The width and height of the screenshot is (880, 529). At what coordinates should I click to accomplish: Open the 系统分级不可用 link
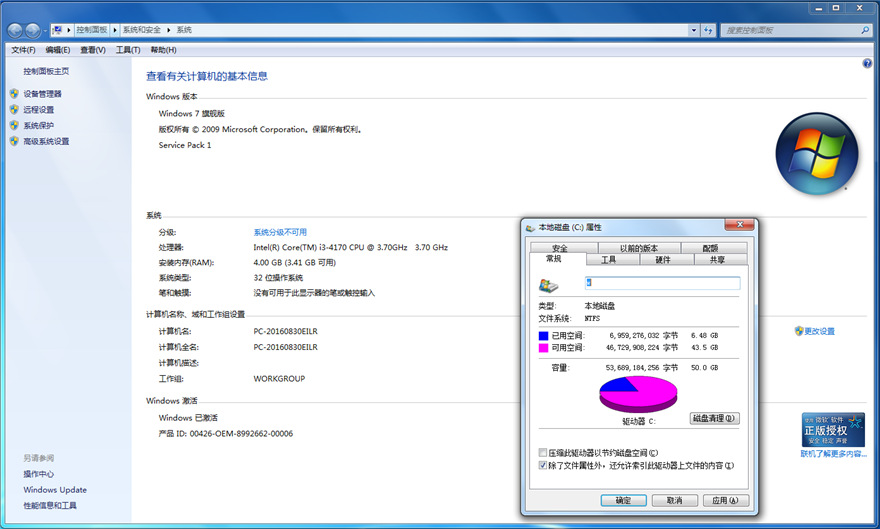(280, 232)
